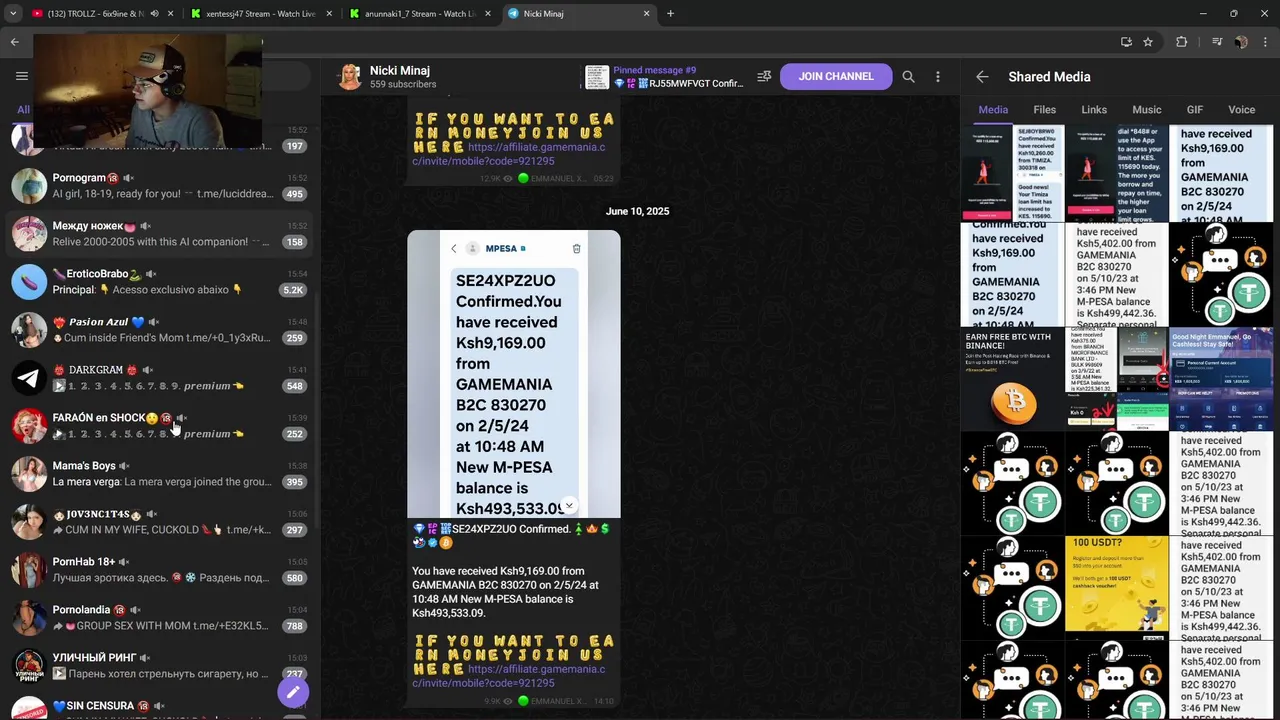Viewport: 1280px width, 720px height.
Task: Select the All chats folder tab
Action: 22,110
